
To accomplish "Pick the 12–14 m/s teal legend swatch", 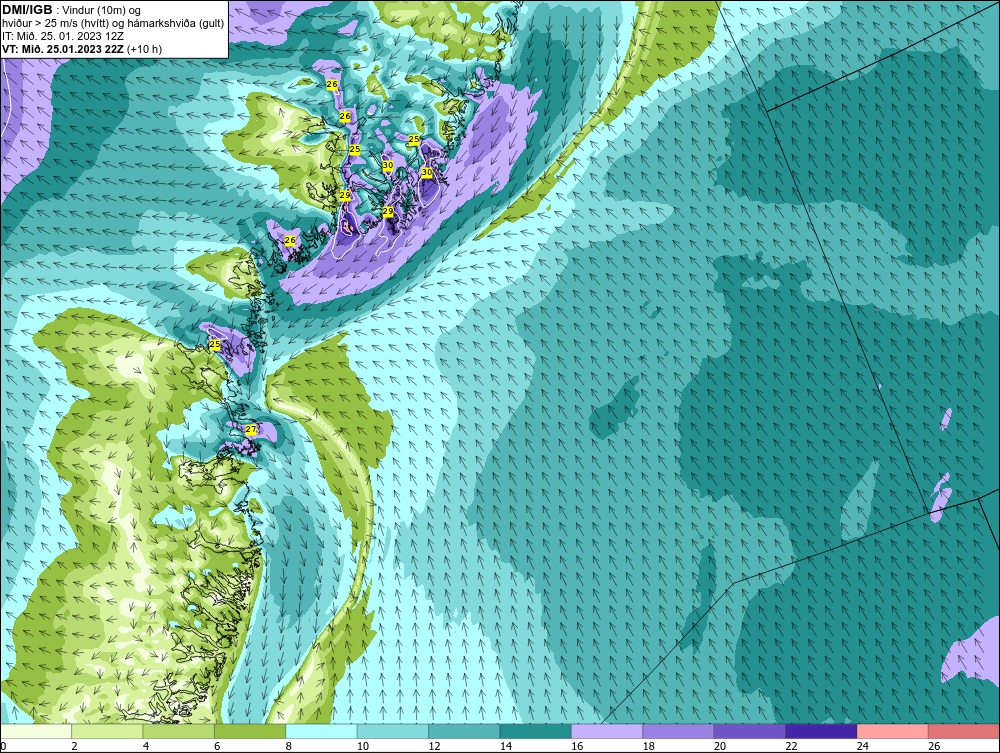I will [x=464, y=731].
